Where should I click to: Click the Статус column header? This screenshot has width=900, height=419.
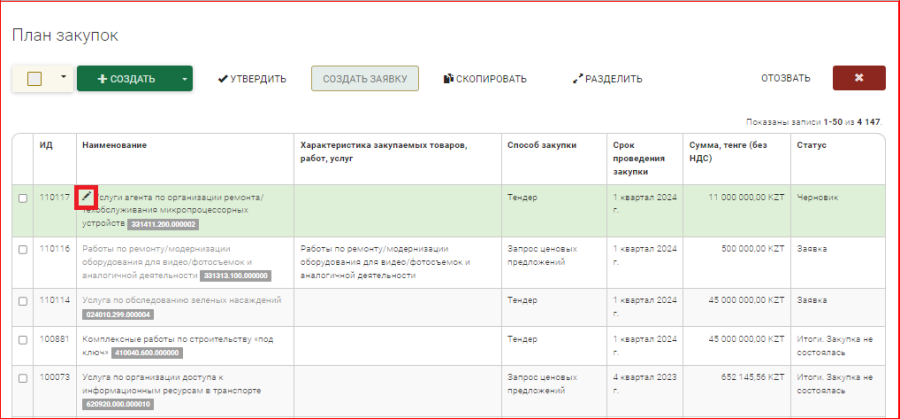click(x=811, y=146)
